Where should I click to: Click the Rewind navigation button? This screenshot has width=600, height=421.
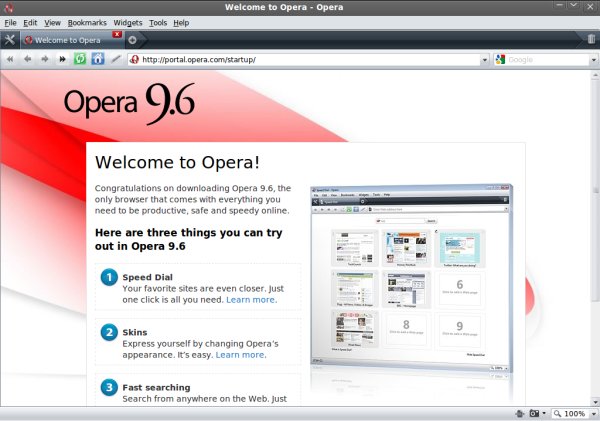[x=10, y=59]
